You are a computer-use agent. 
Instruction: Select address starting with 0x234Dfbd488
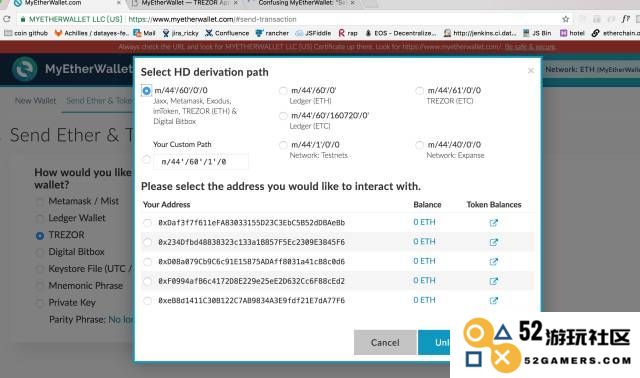147,242
